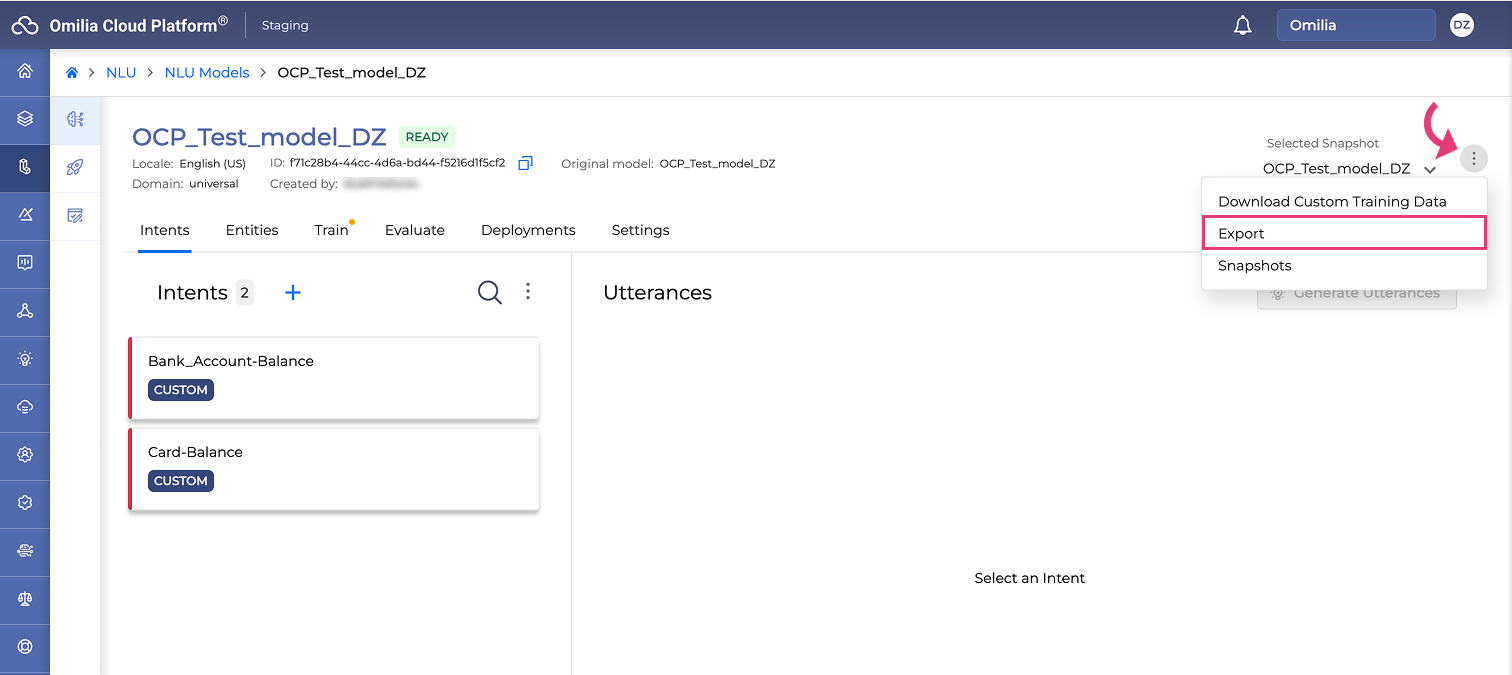Viewport: 1512px width, 675px height.
Task: Open the rocket icon in secondary sidebar
Action: click(x=75, y=168)
